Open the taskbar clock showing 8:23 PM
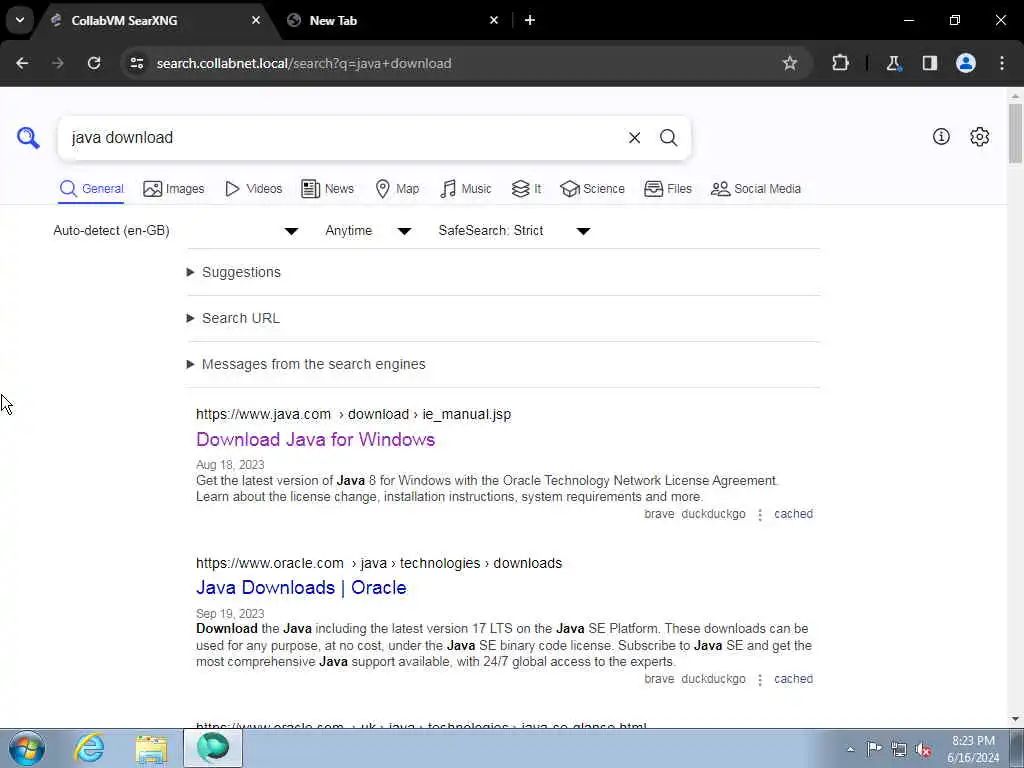The height and width of the screenshot is (768, 1024). [973, 749]
